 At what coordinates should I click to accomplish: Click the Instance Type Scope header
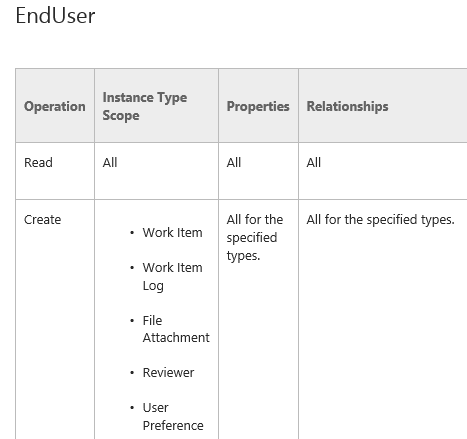coord(145,106)
